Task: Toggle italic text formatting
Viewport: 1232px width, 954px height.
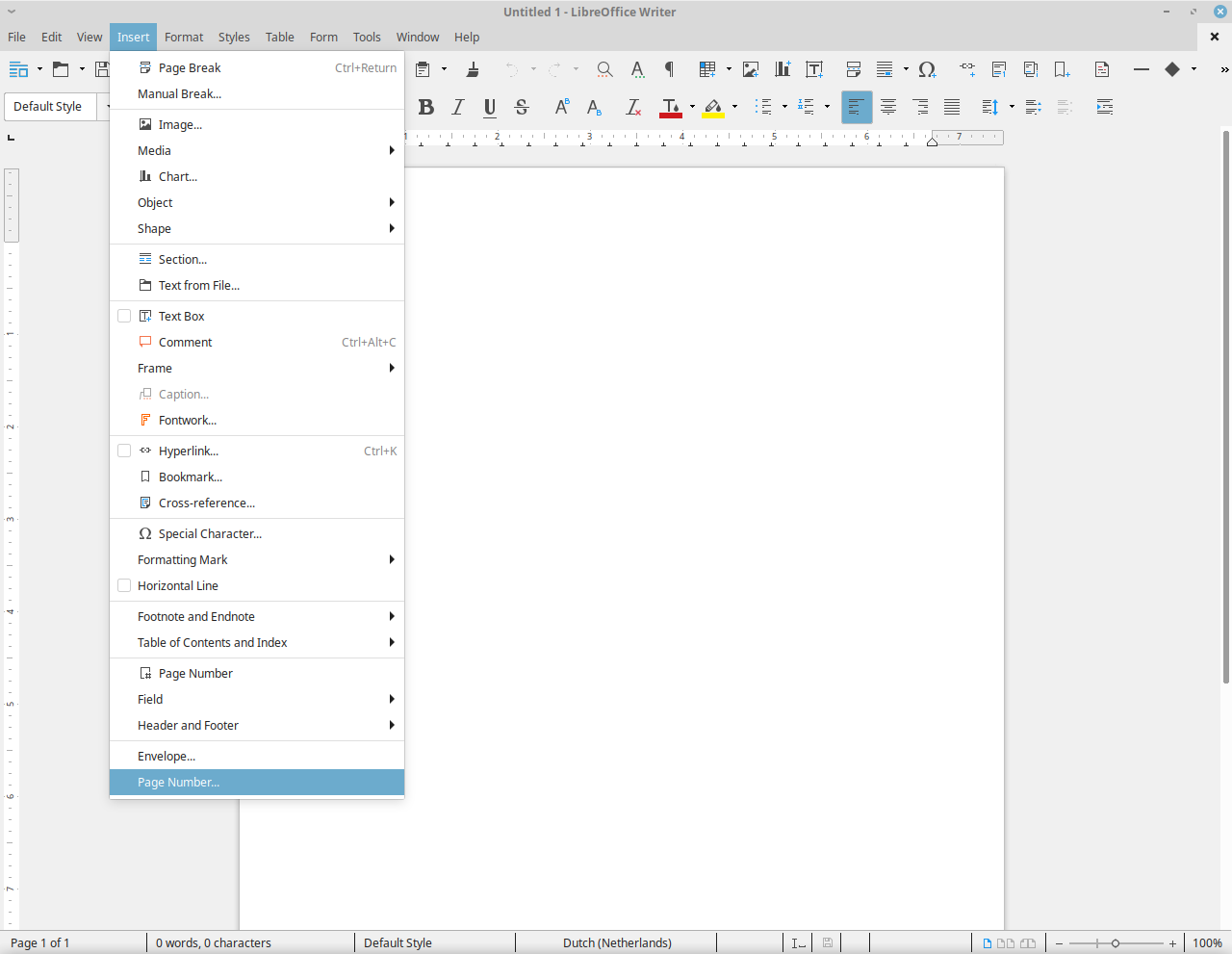Action: tap(458, 107)
